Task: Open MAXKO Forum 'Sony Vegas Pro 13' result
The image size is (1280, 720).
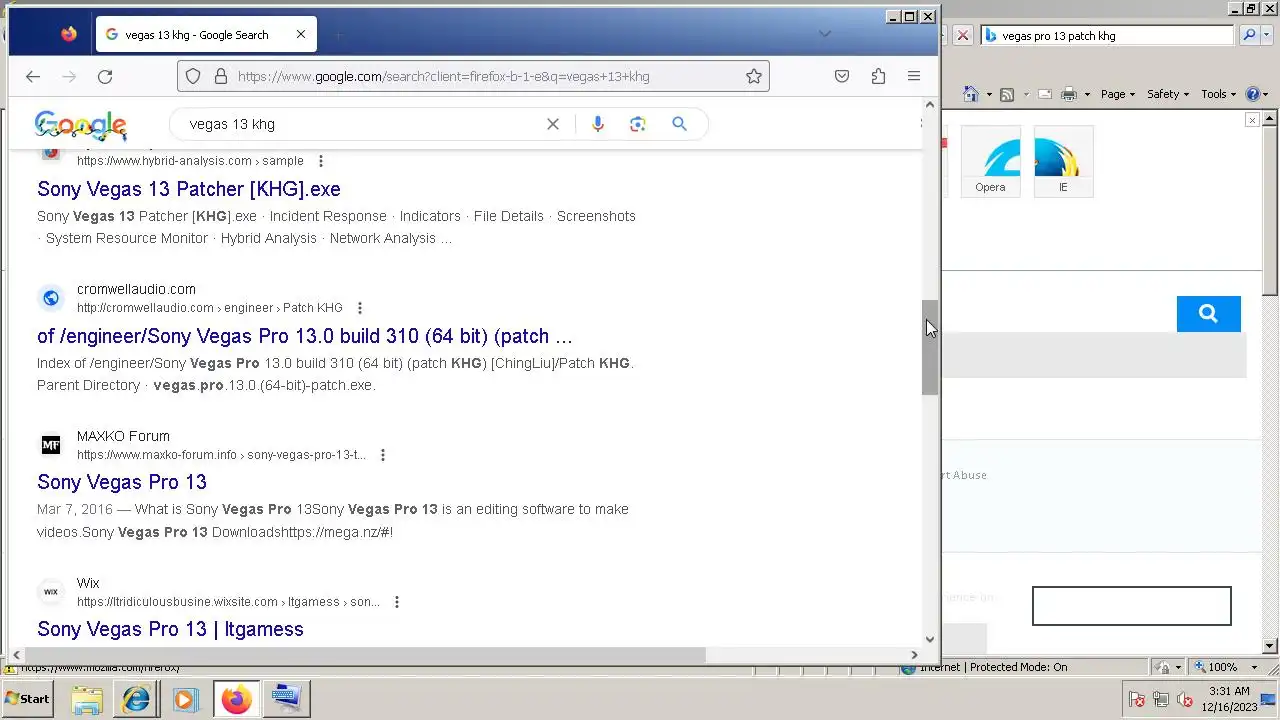Action: [x=122, y=482]
